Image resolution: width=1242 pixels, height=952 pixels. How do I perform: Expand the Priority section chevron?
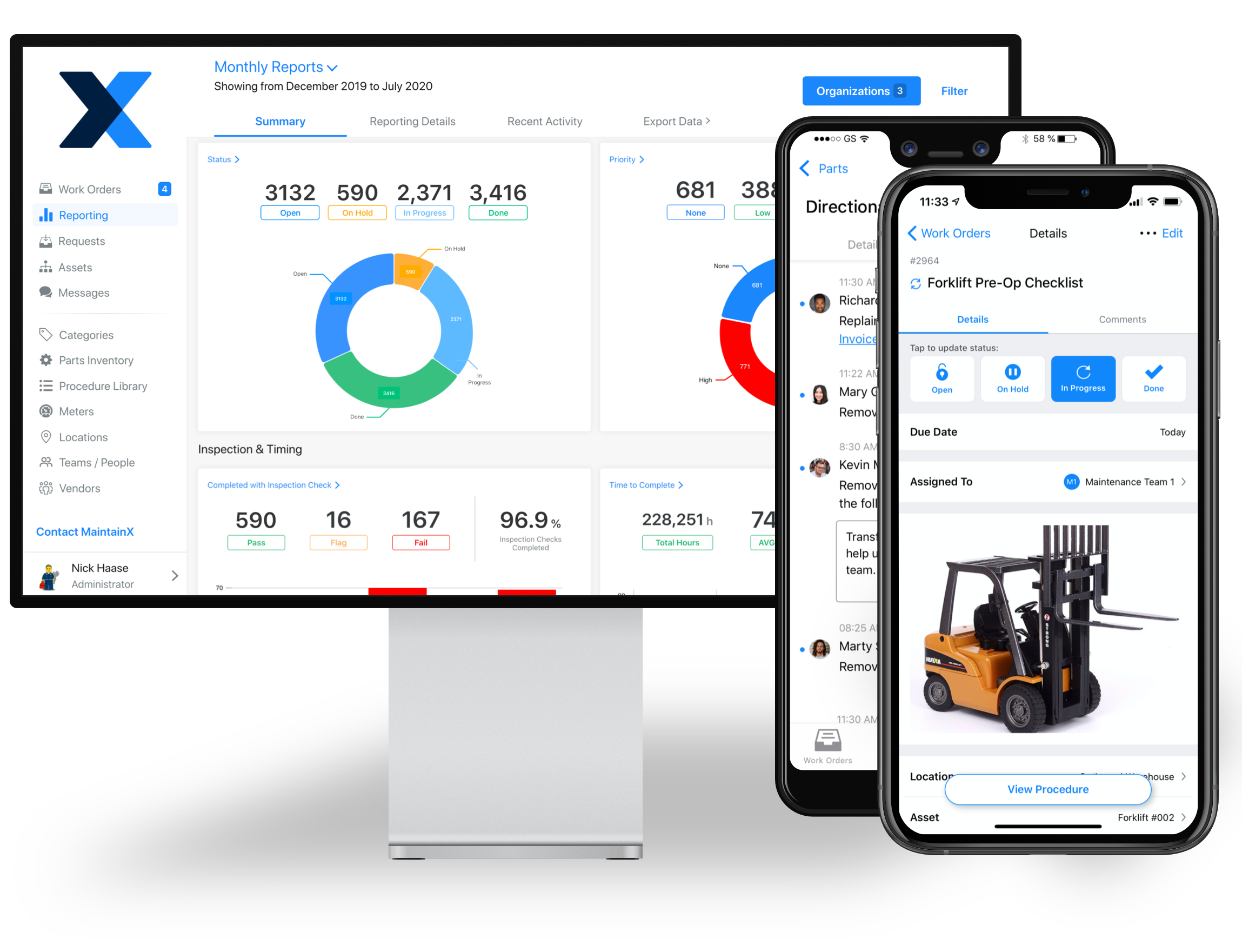pos(641,159)
